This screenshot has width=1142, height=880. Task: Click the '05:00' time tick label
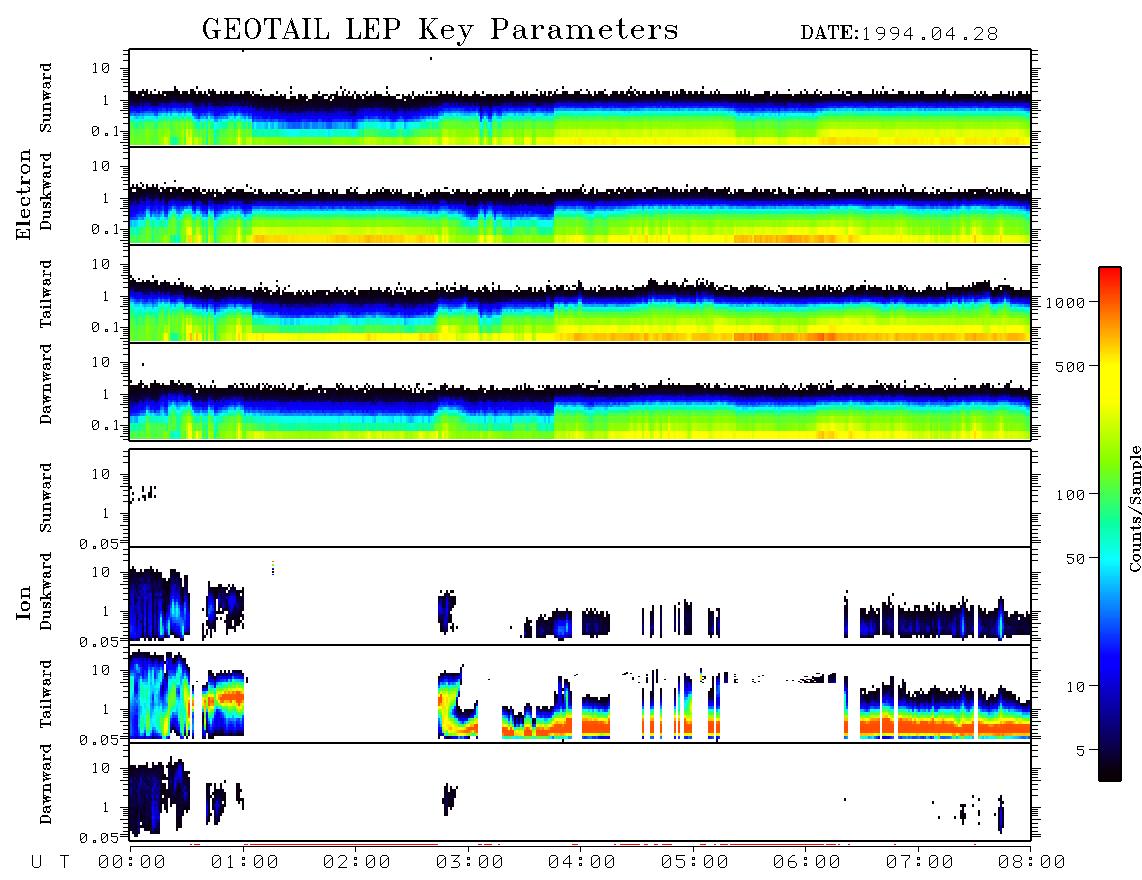pyautogui.click(x=695, y=863)
